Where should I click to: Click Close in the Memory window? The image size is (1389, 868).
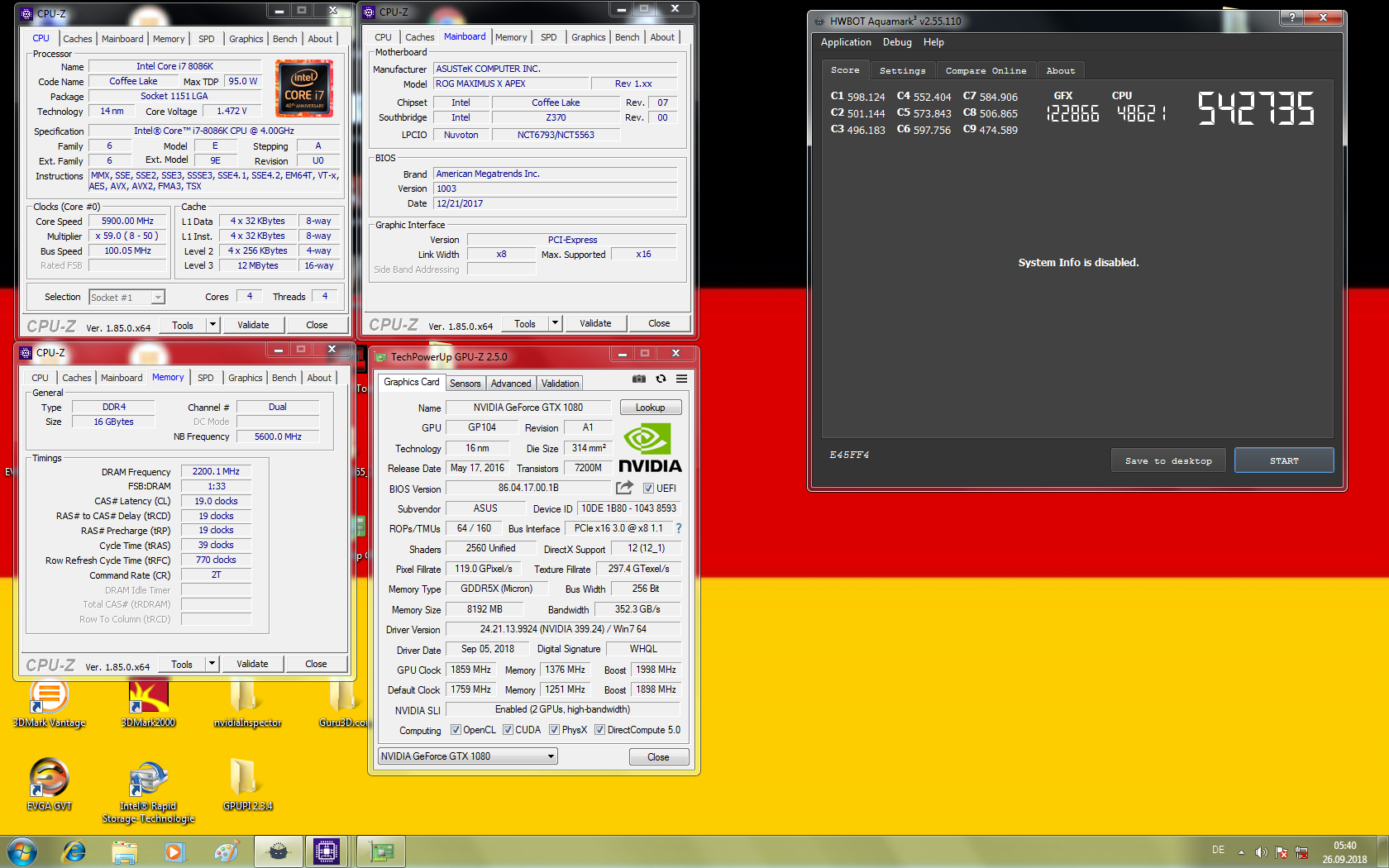pos(316,663)
